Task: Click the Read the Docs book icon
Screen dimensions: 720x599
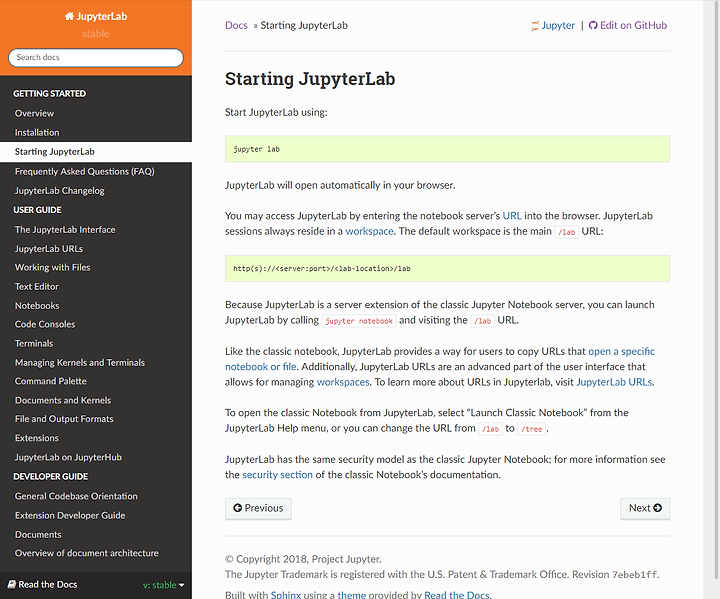Action: pyautogui.click(x=12, y=584)
